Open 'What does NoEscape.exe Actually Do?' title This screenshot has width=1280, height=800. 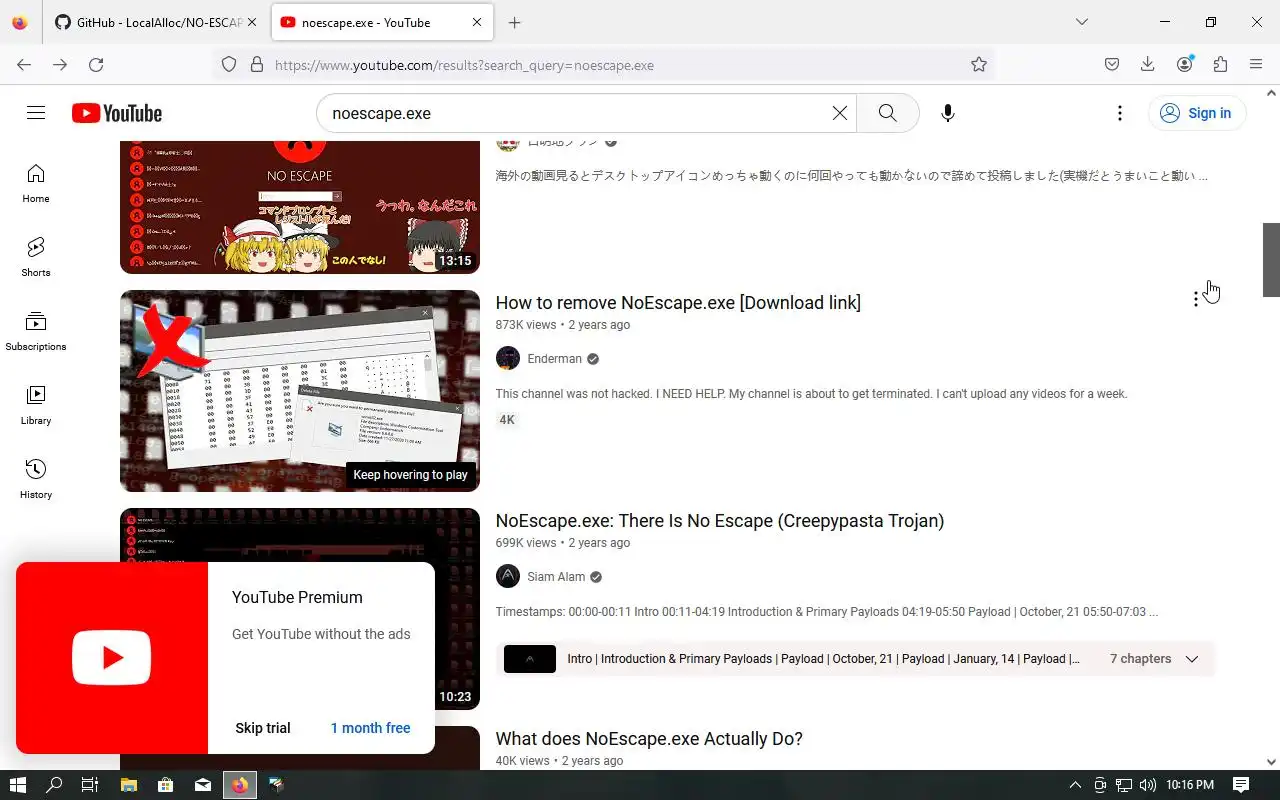(649, 739)
